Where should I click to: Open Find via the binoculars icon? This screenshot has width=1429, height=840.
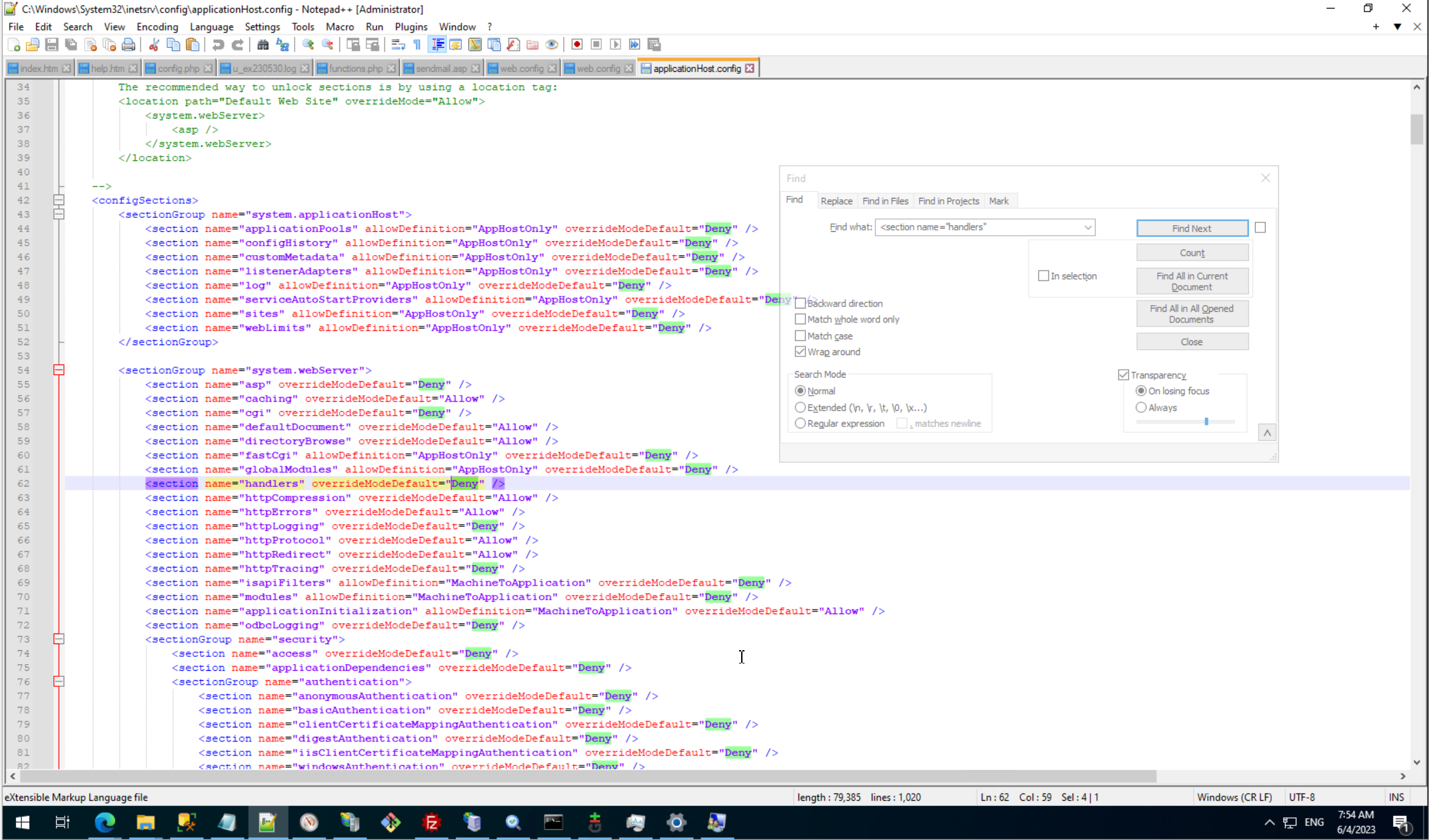pos(263,45)
